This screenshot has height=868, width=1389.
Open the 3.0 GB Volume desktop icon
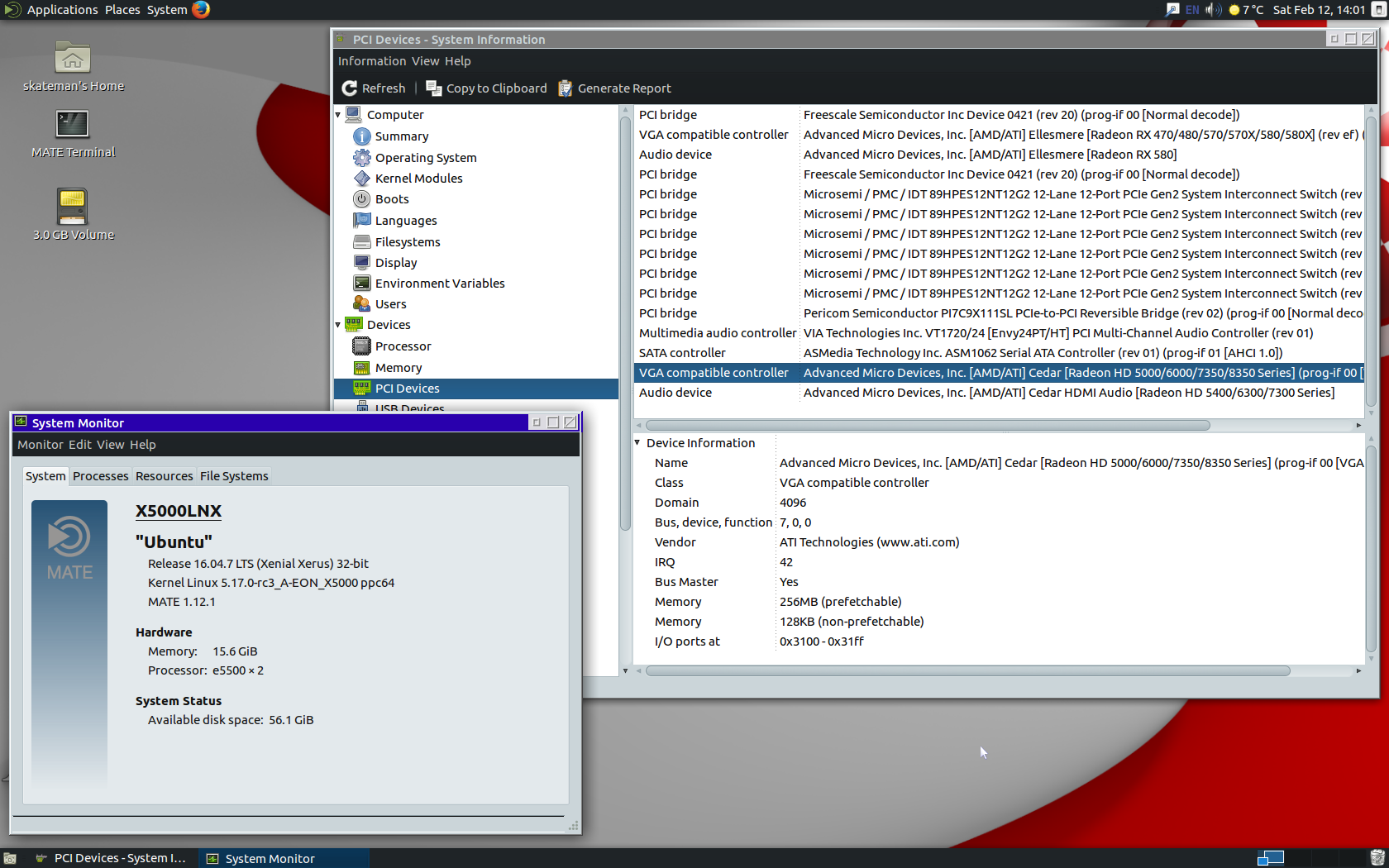(x=73, y=206)
